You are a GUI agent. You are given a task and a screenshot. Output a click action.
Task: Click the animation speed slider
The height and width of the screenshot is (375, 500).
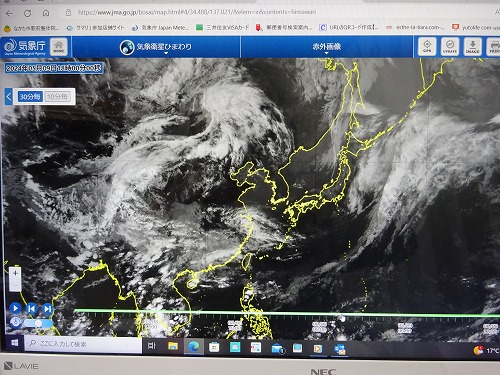tap(38, 323)
